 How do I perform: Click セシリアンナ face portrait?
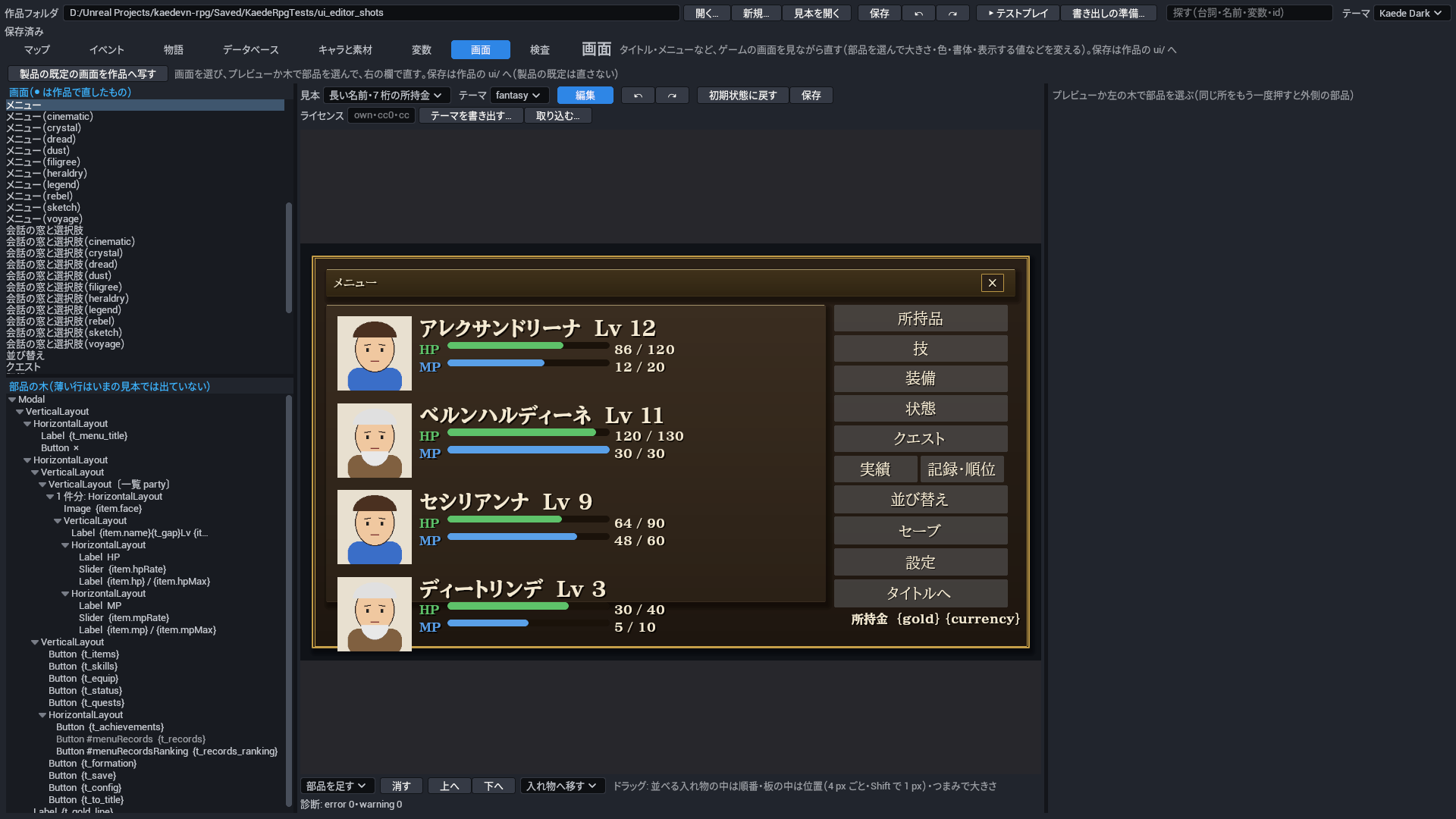tap(375, 527)
